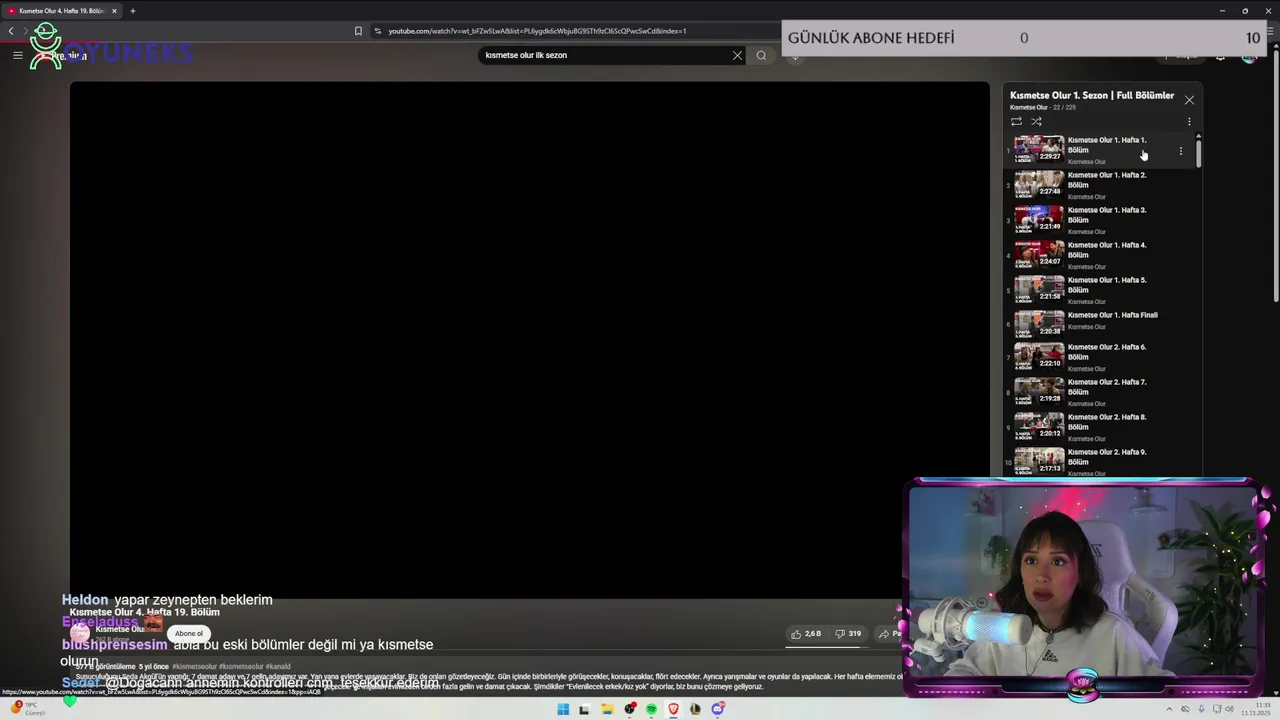Play Kısmetse Olur 1. Hafta 5. Bölüm
1280x720 pixels.
point(1107,285)
